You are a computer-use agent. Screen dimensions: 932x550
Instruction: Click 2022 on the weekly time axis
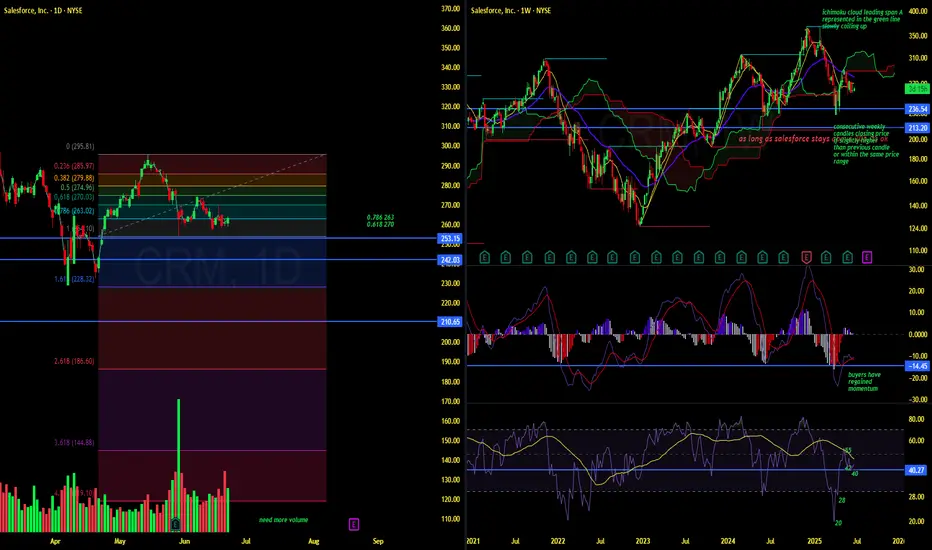click(558, 541)
